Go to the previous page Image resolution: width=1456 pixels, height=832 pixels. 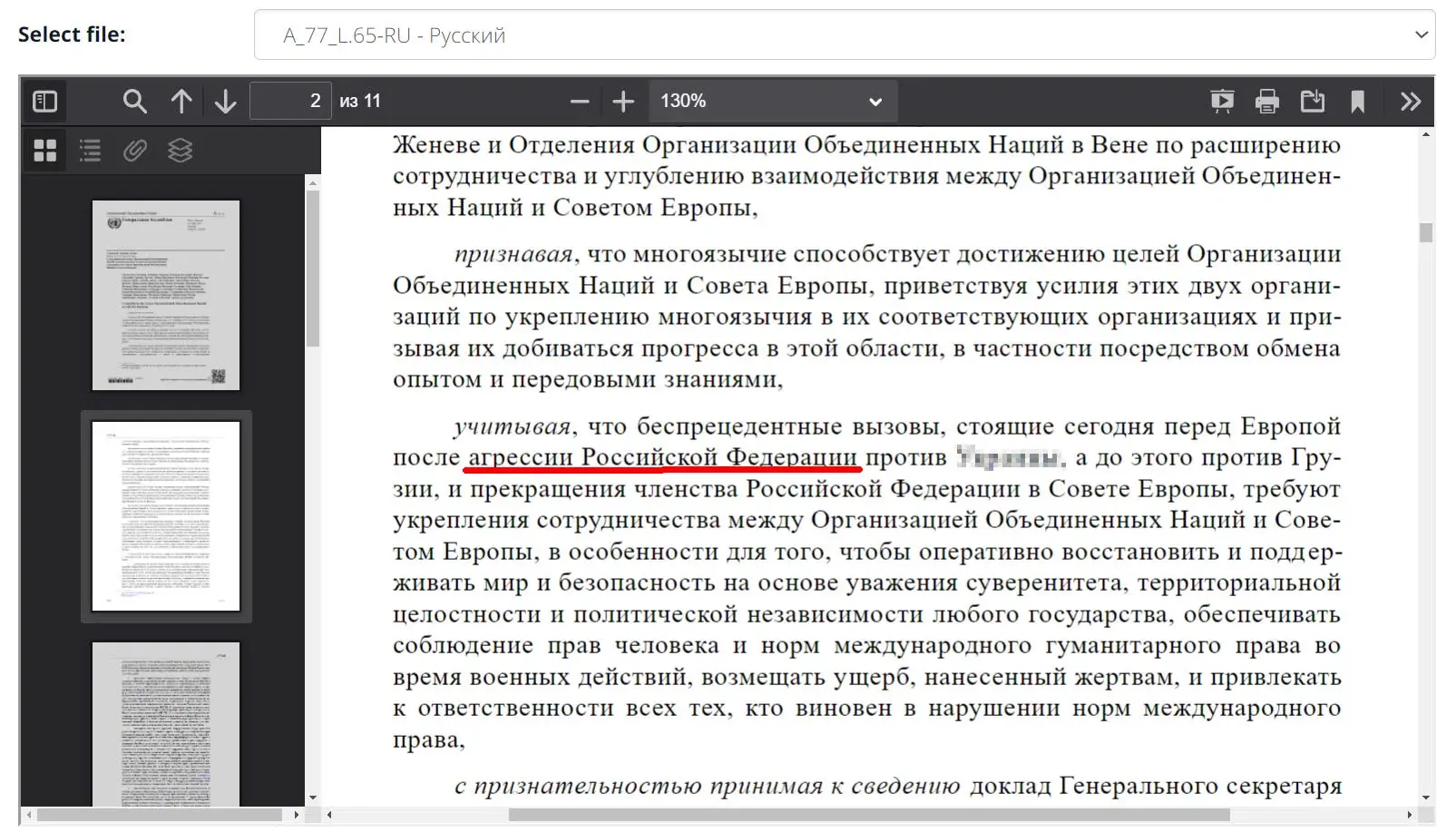181,101
